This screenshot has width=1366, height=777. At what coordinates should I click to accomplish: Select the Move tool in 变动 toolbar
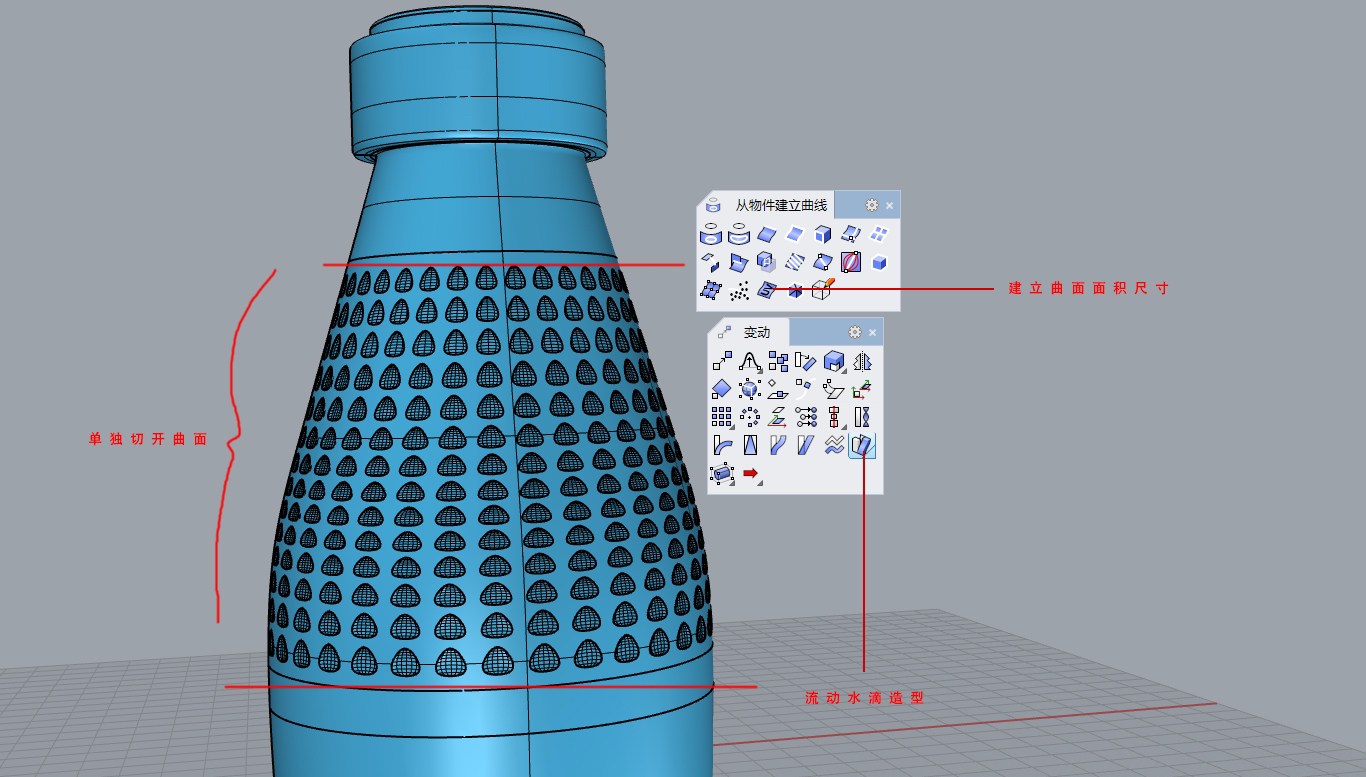722,361
